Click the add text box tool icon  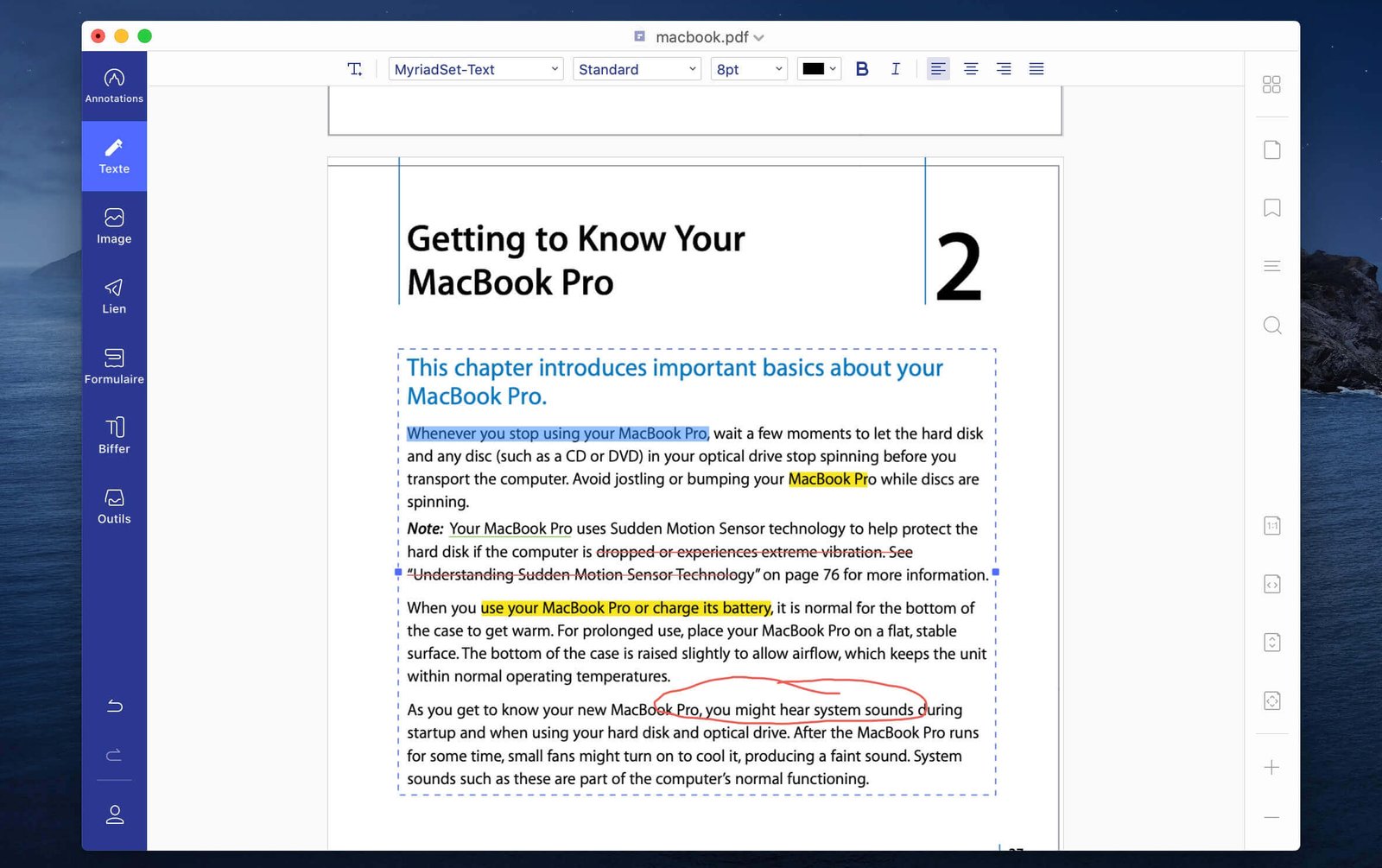[x=355, y=69]
